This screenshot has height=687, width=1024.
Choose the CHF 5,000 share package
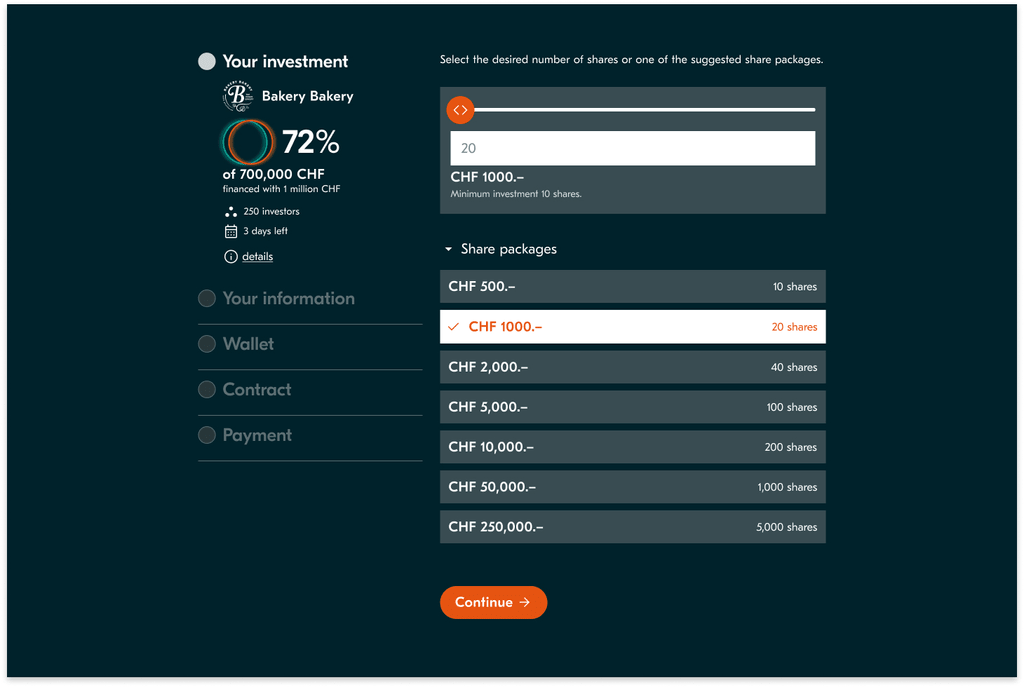632,407
